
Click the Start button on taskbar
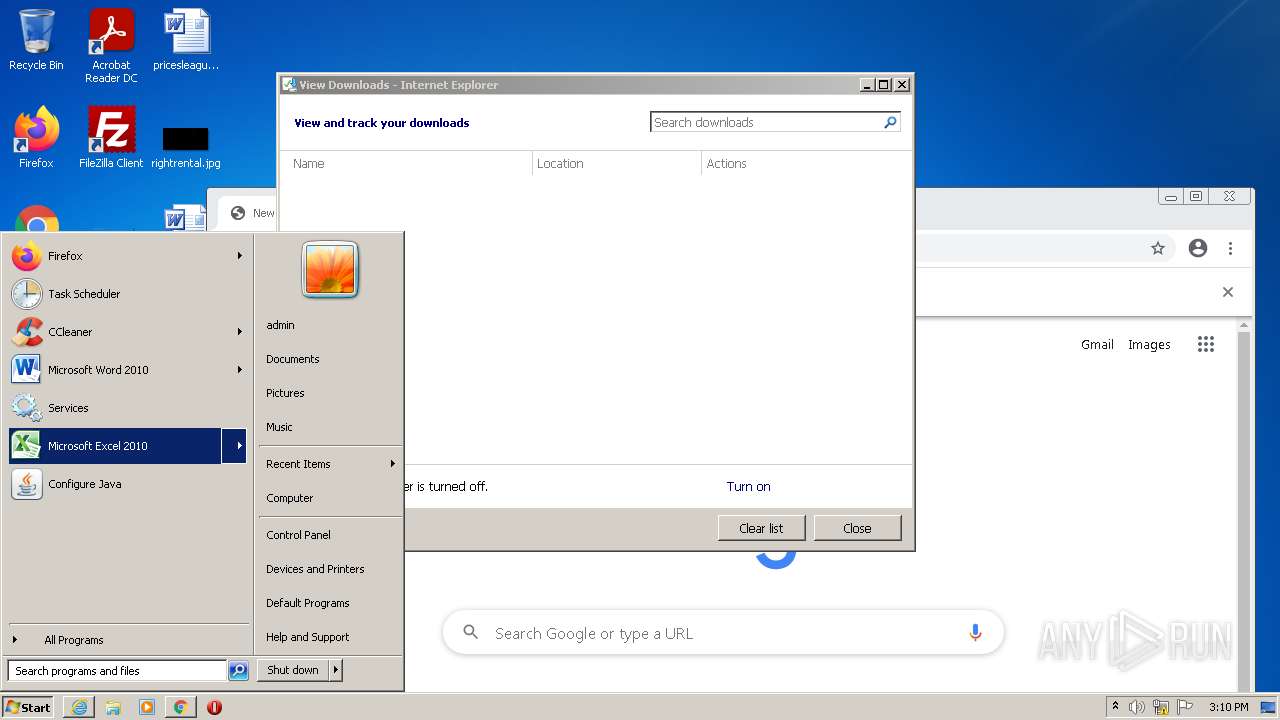click(x=28, y=707)
